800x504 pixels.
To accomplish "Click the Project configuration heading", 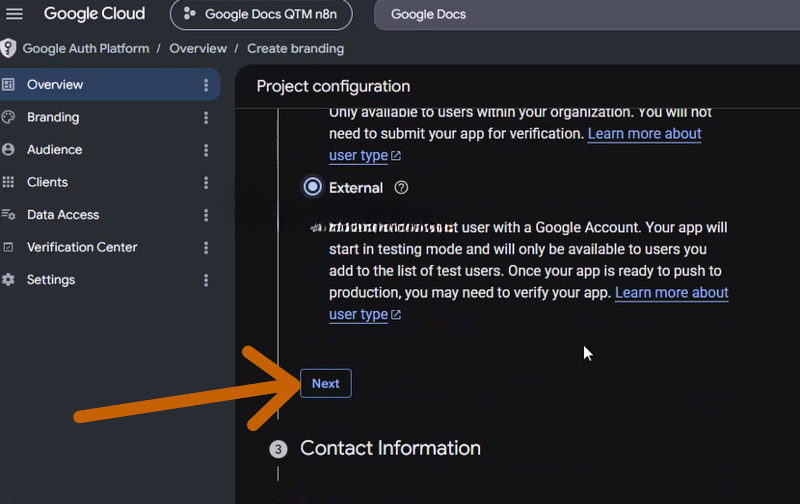I will tap(333, 86).
